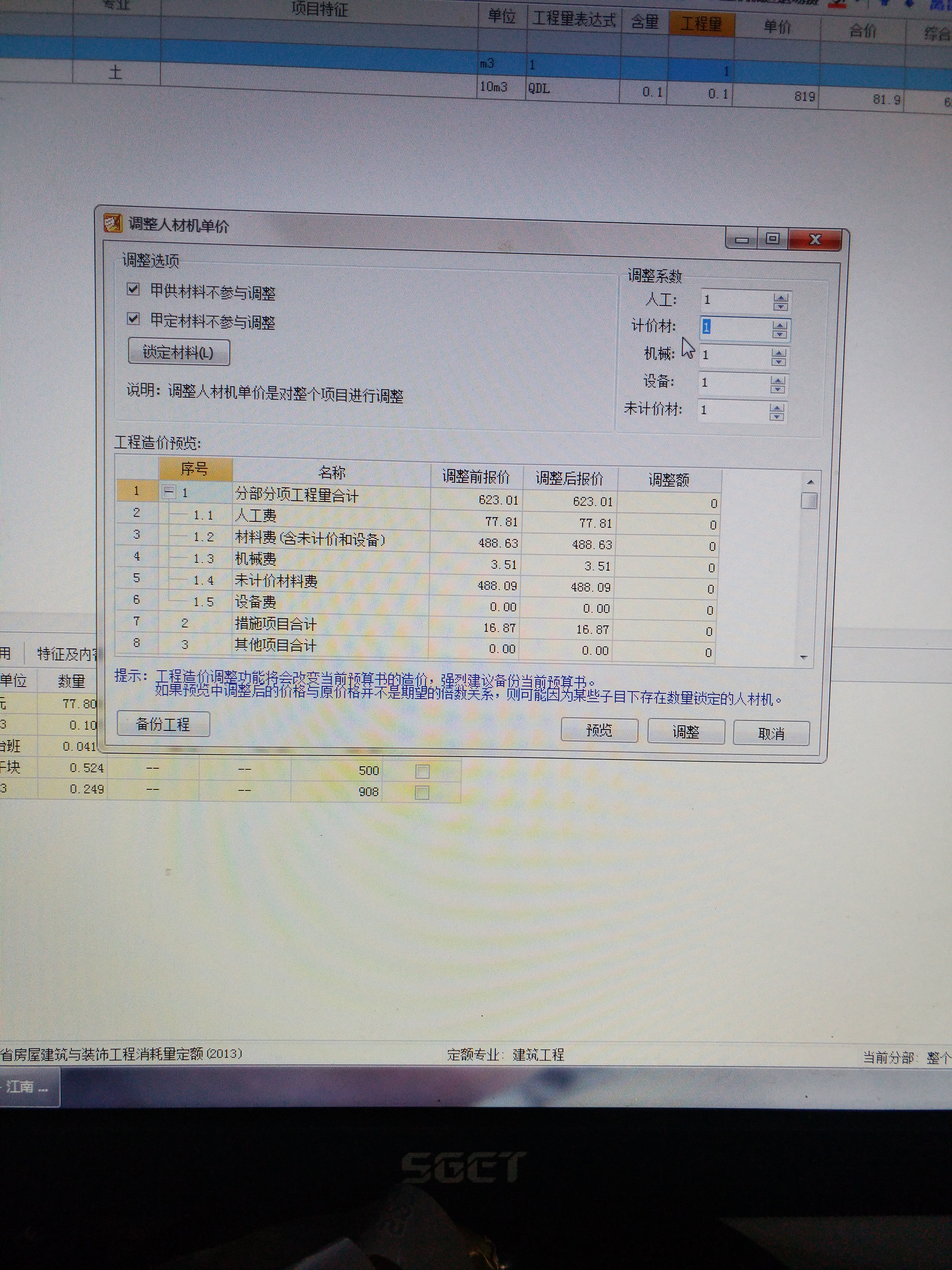Toggle checkbox in the 908 row
The width and height of the screenshot is (952, 1270).
[422, 793]
